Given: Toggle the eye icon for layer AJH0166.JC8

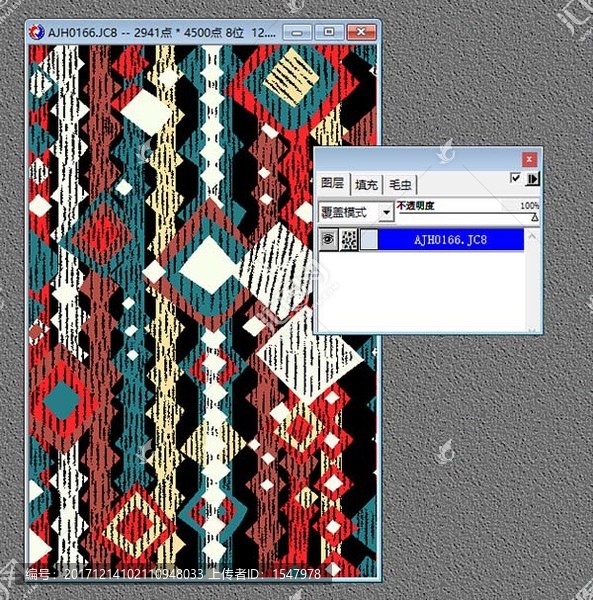Looking at the screenshot, I should click(x=328, y=240).
